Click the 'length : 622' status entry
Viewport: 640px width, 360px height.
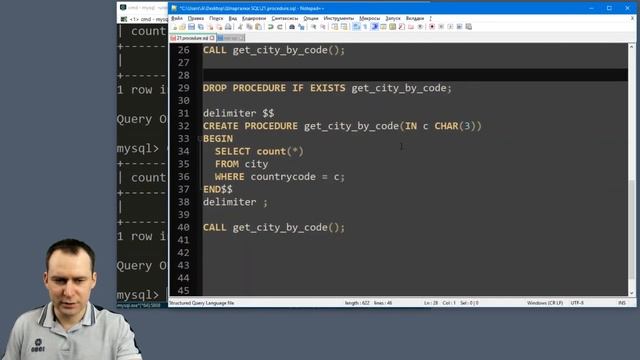pos(357,303)
